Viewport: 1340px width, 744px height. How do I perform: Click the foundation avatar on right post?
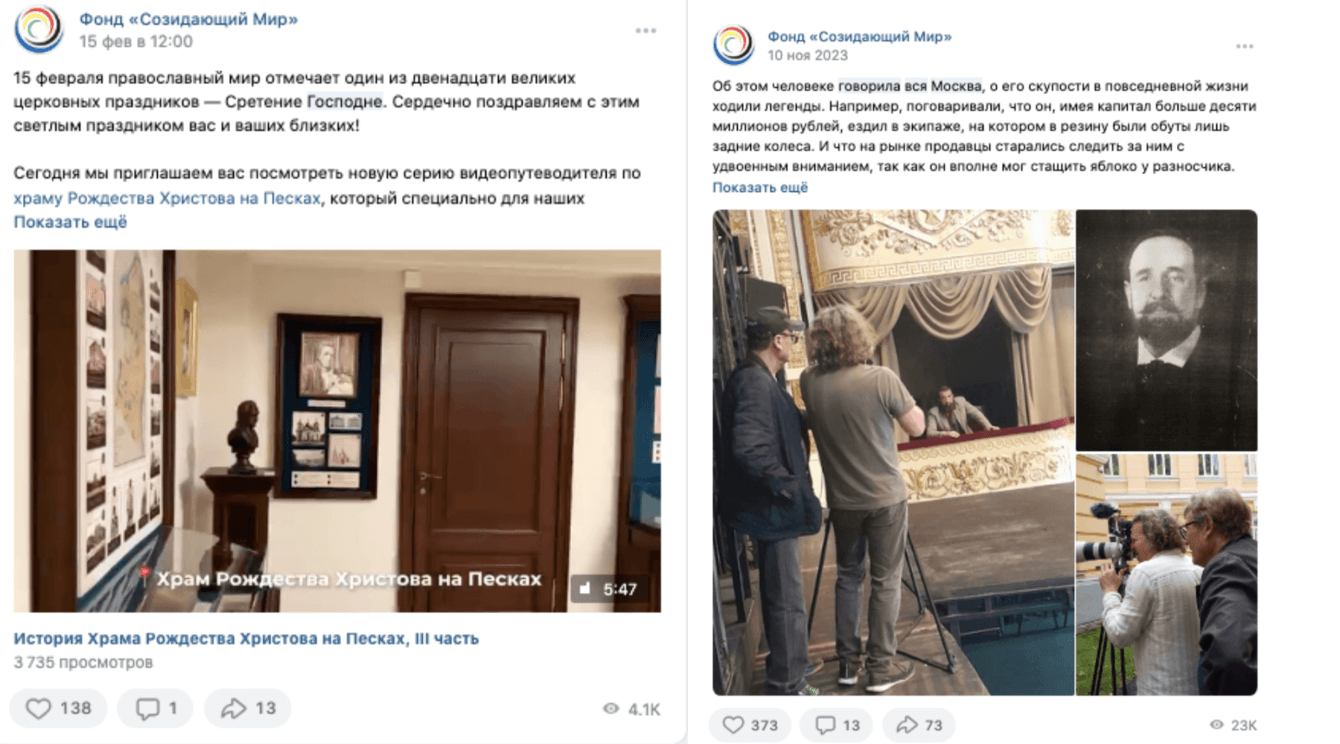(733, 45)
